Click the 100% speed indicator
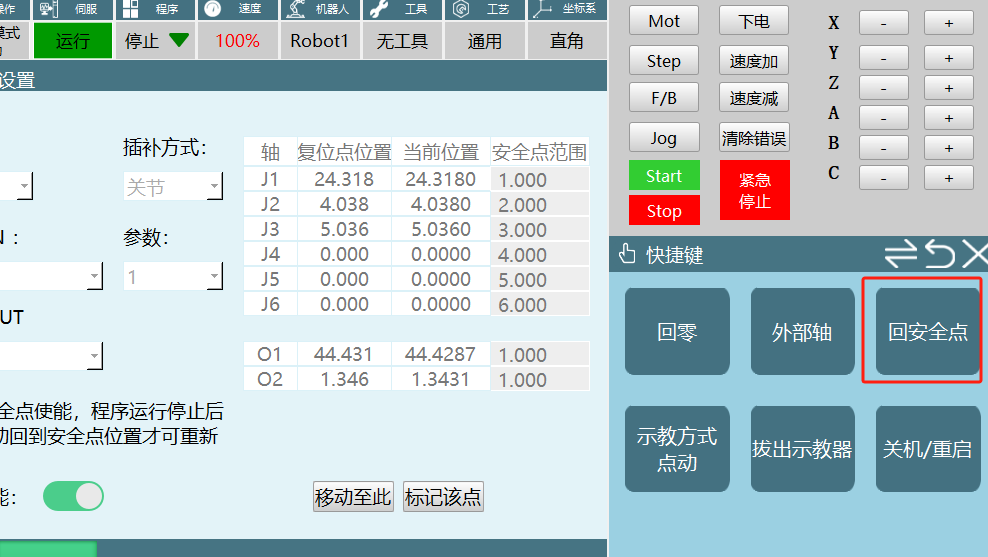The image size is (988, 557). pos(238,41)
